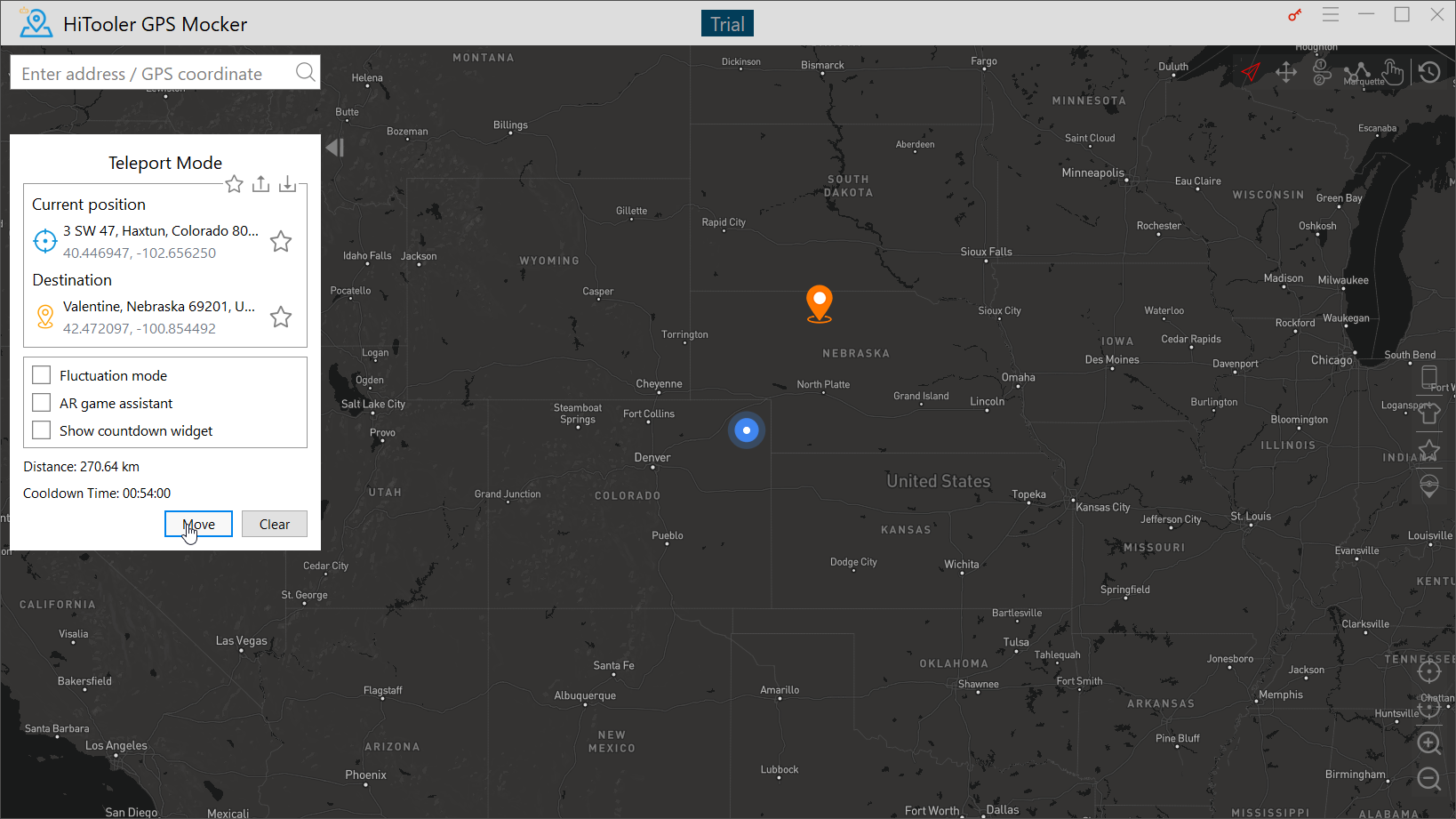This screenshot has height=819, width=1456.
Task: Open the Two-spot route mode
Action: pos(1322,72)
